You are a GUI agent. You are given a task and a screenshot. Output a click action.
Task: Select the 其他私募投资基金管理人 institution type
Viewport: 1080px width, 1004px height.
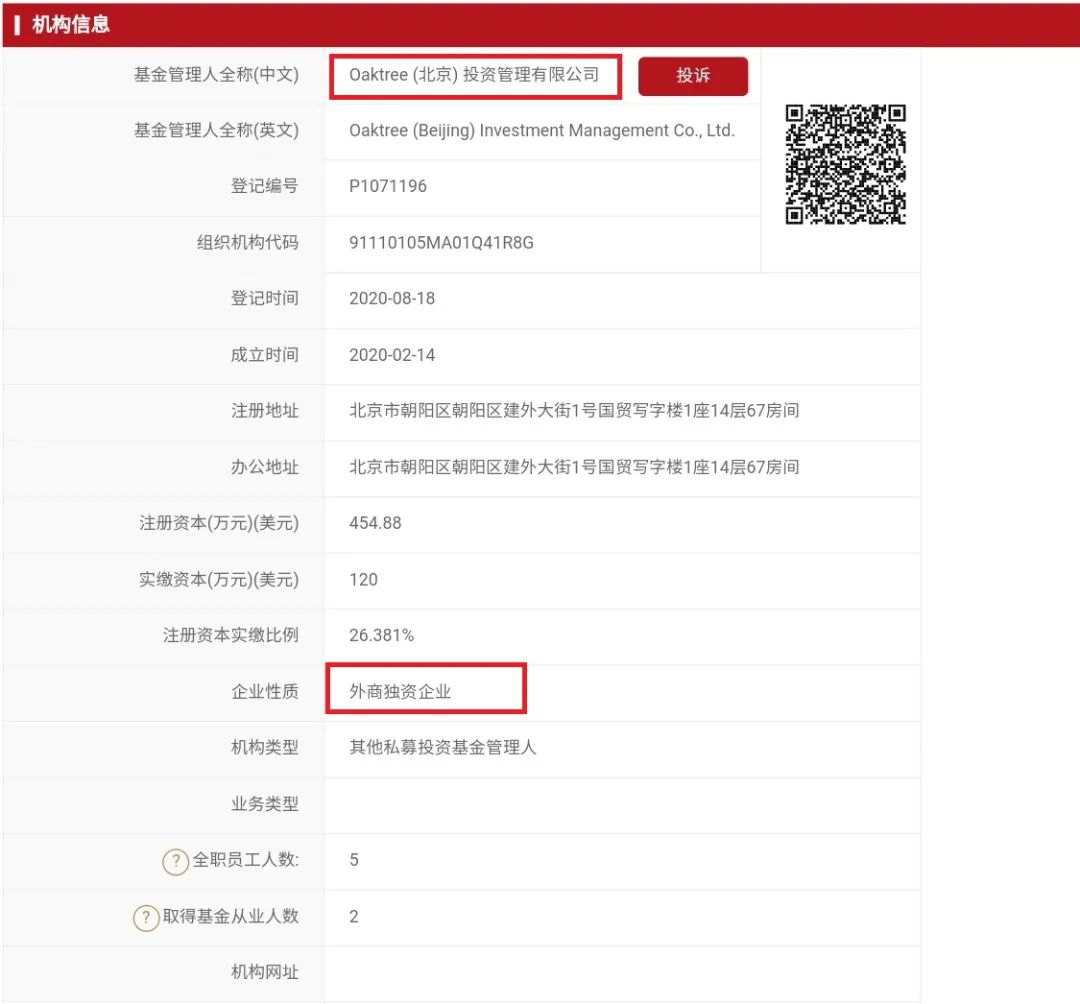point(442,748)
